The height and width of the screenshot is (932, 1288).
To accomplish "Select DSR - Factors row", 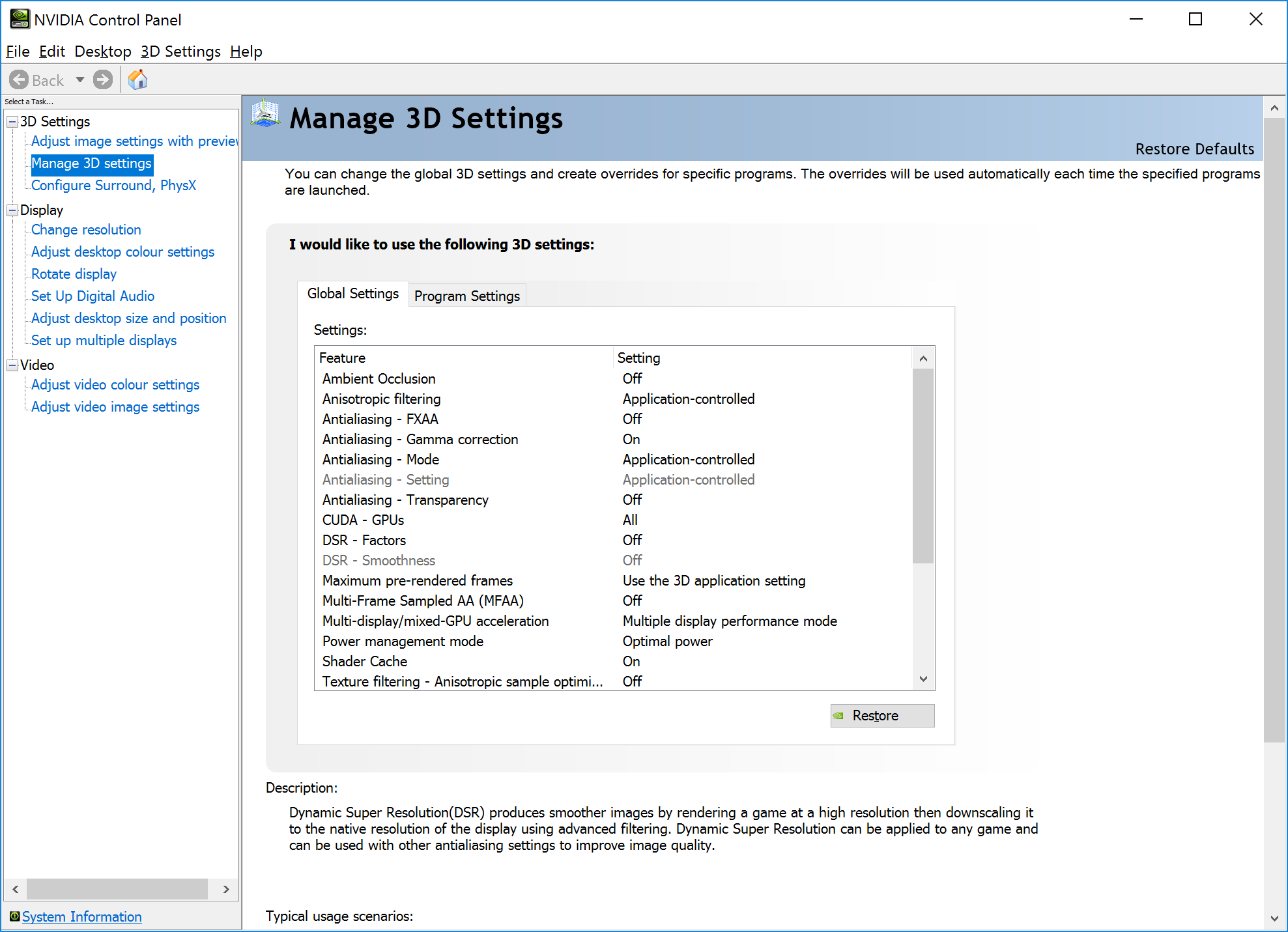I will coord(614,541).
